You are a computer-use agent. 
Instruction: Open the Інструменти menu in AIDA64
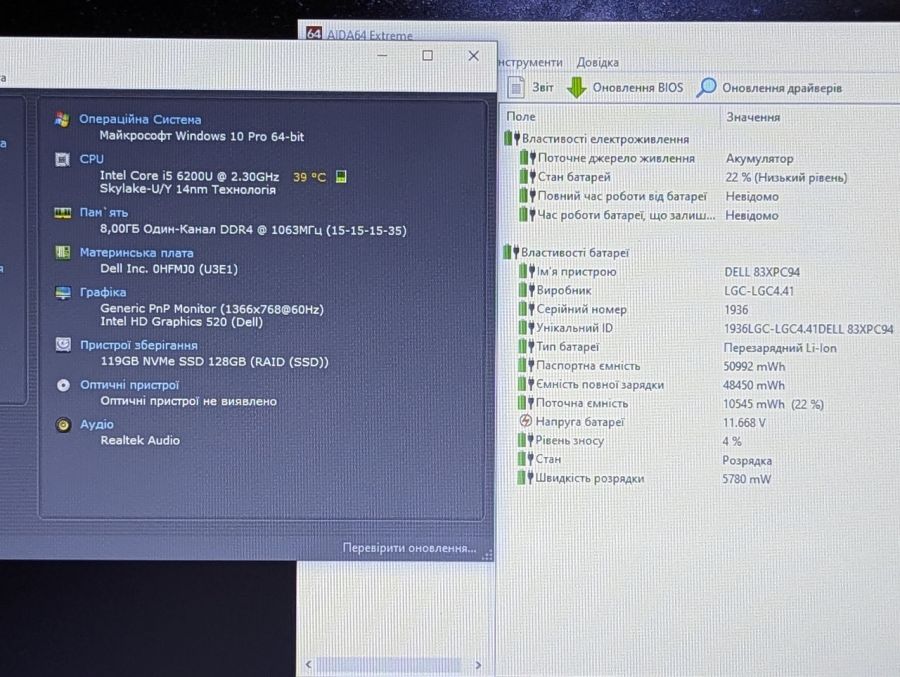pos(530,62)
